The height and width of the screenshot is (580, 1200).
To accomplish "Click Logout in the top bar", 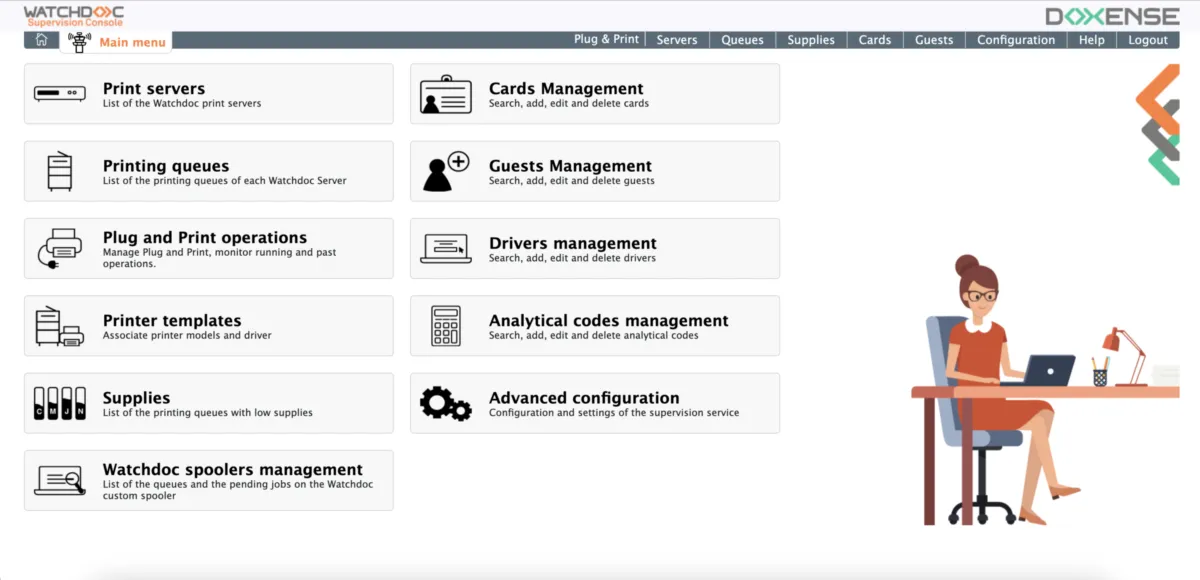I will click(x=1148, y=40).
